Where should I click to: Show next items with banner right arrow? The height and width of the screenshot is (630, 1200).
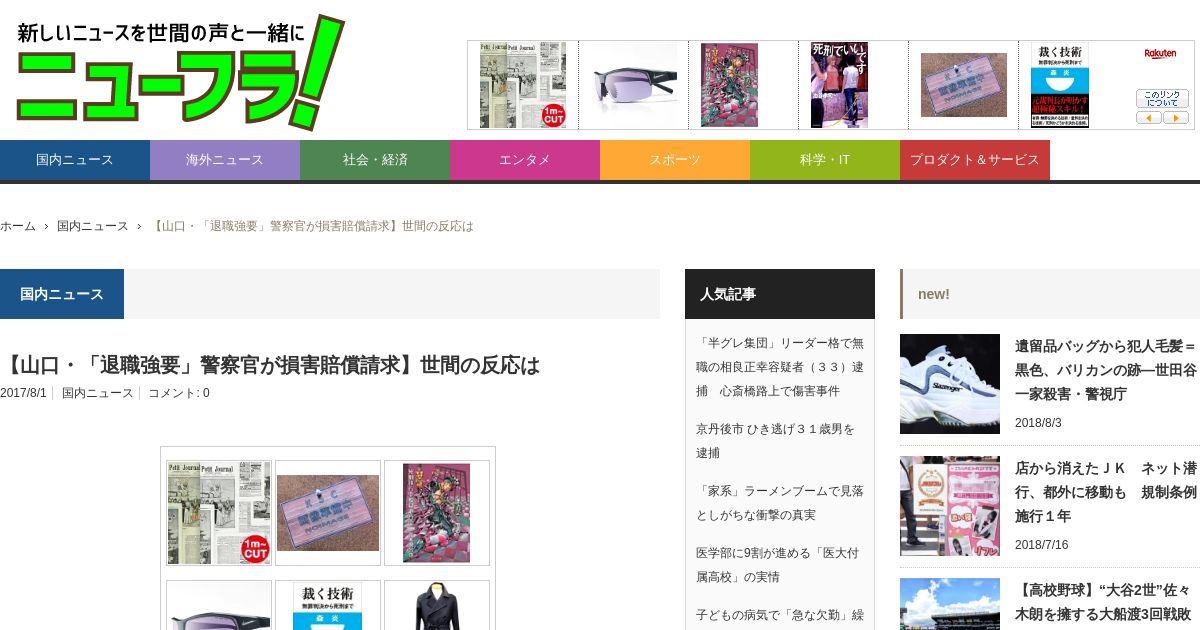coord(1176,118)
